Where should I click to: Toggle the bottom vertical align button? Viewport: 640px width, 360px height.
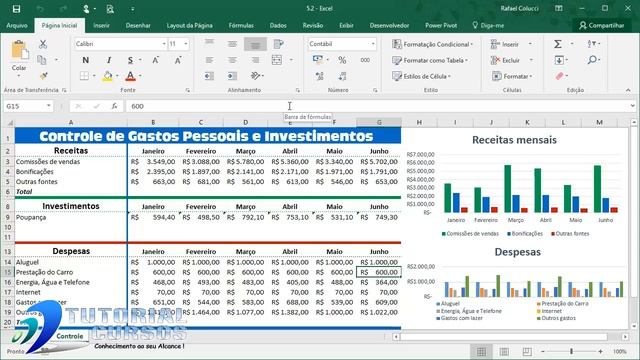click(x=256, y=44)
